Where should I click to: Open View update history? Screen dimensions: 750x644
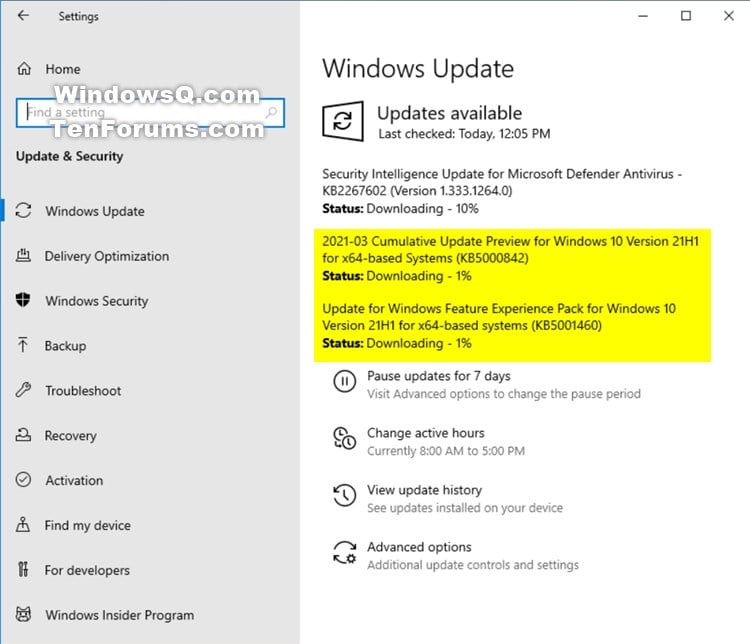424,490
